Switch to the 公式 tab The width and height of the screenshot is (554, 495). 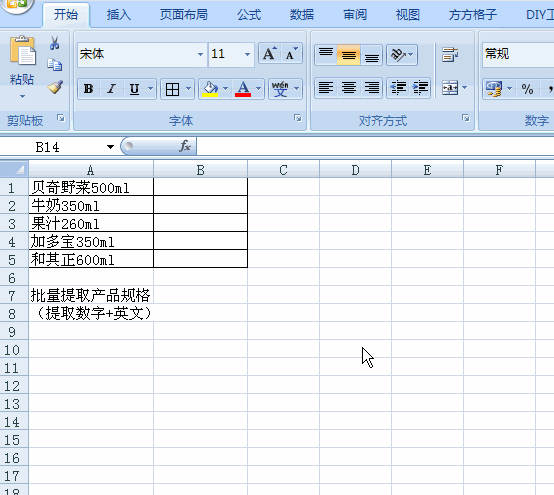coord(249,15)
